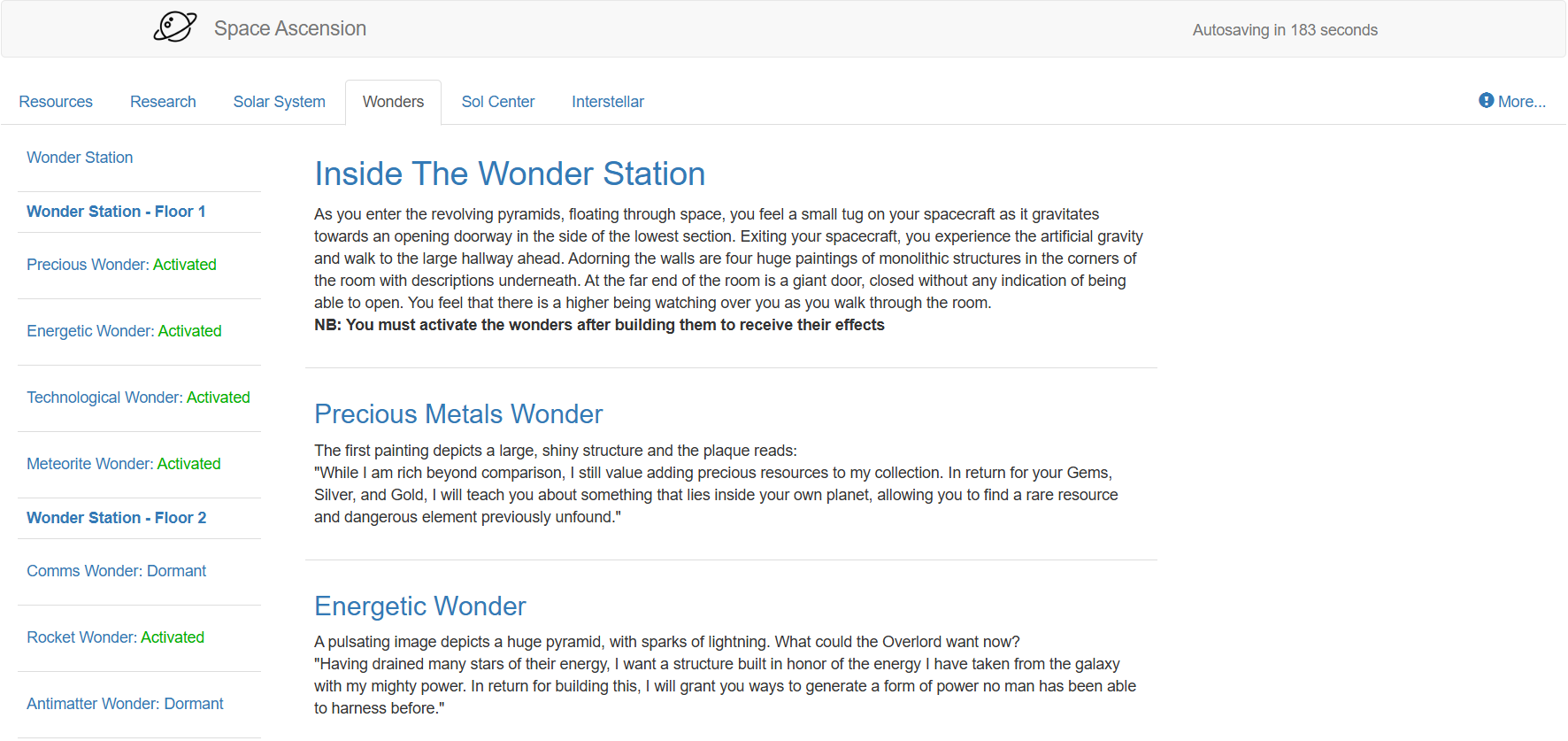Click the Space Ascension title text
Viewport: 1568px width, 741px height.
click(289, 28)
